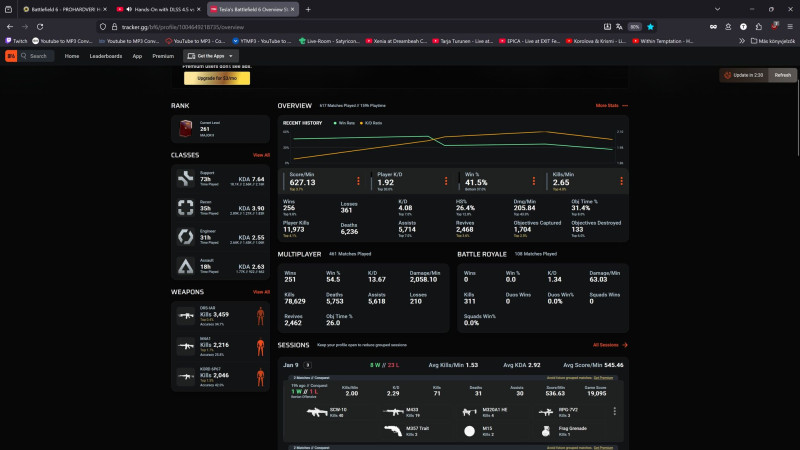Open Kills/Min options three-dot menu

point(621,181)
